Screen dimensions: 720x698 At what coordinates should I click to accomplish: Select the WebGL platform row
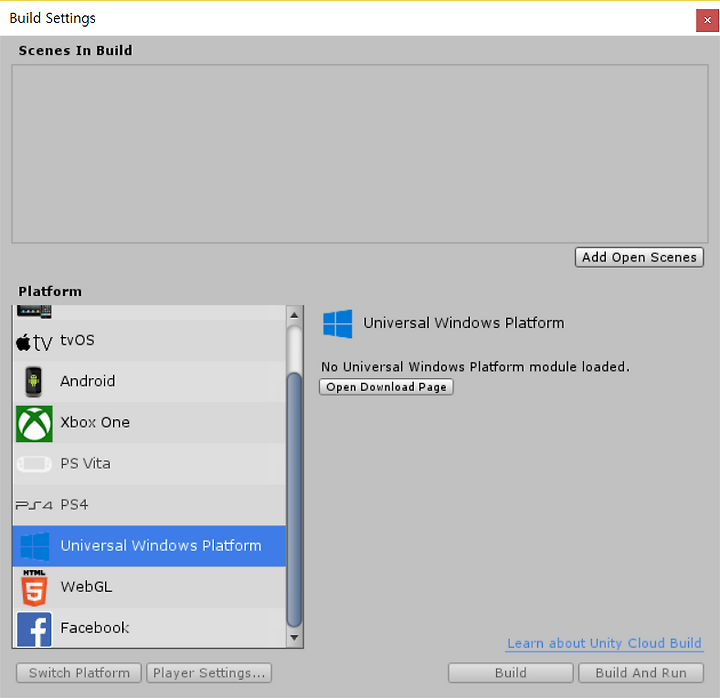pyautogui.click(x=149, y=587)
